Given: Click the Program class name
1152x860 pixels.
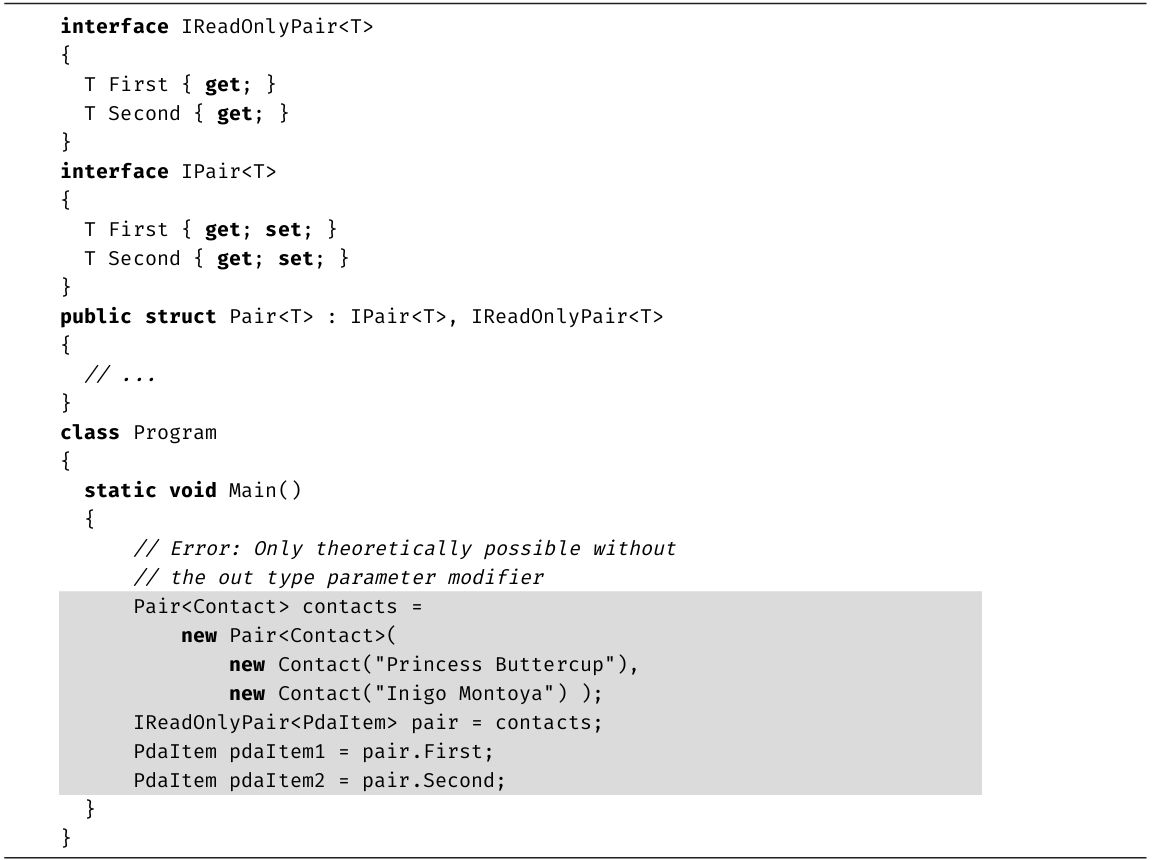Looking at the screenshot, I should pos(175,433).
